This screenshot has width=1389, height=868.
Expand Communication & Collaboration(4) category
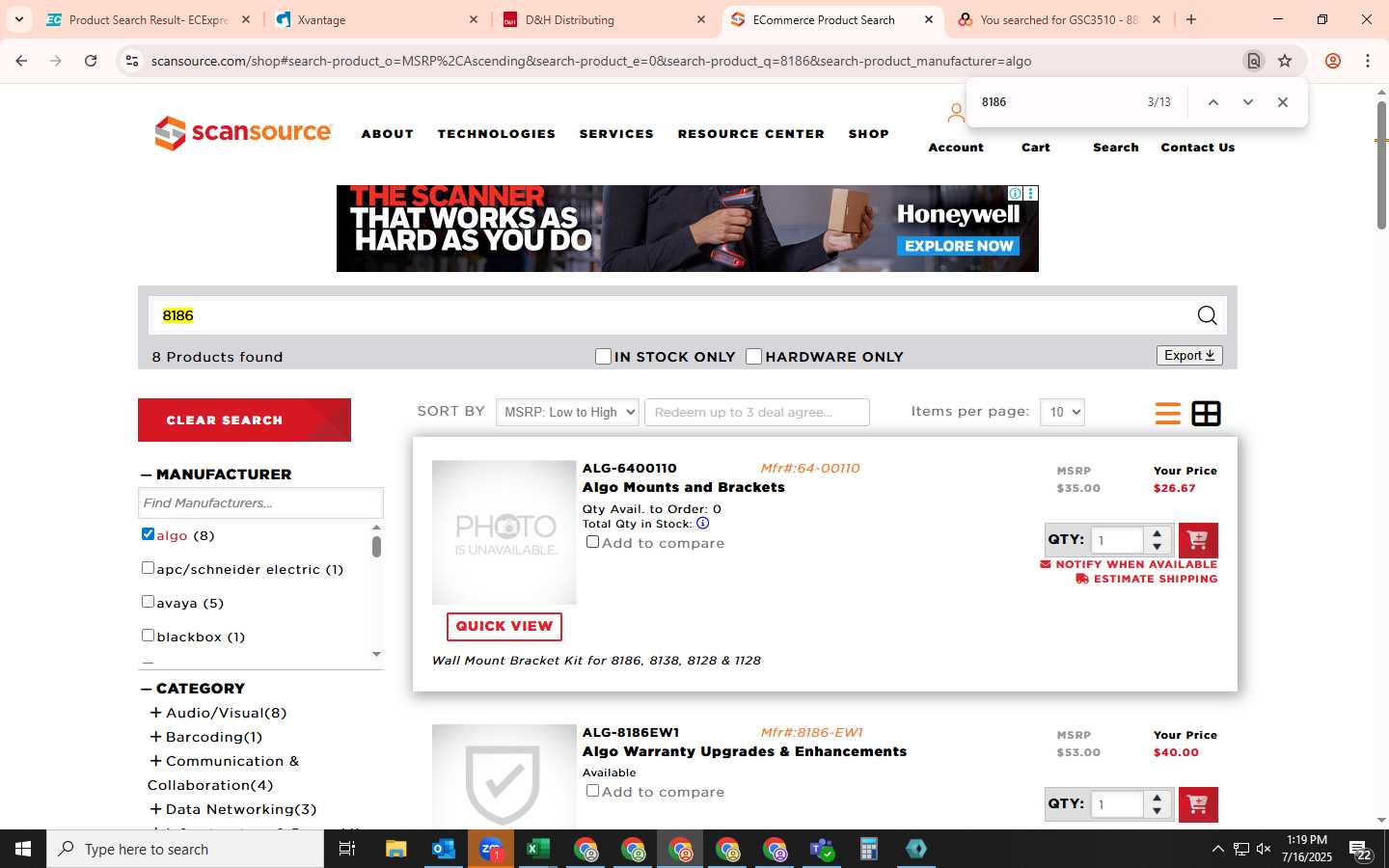[x=155, y=761]
